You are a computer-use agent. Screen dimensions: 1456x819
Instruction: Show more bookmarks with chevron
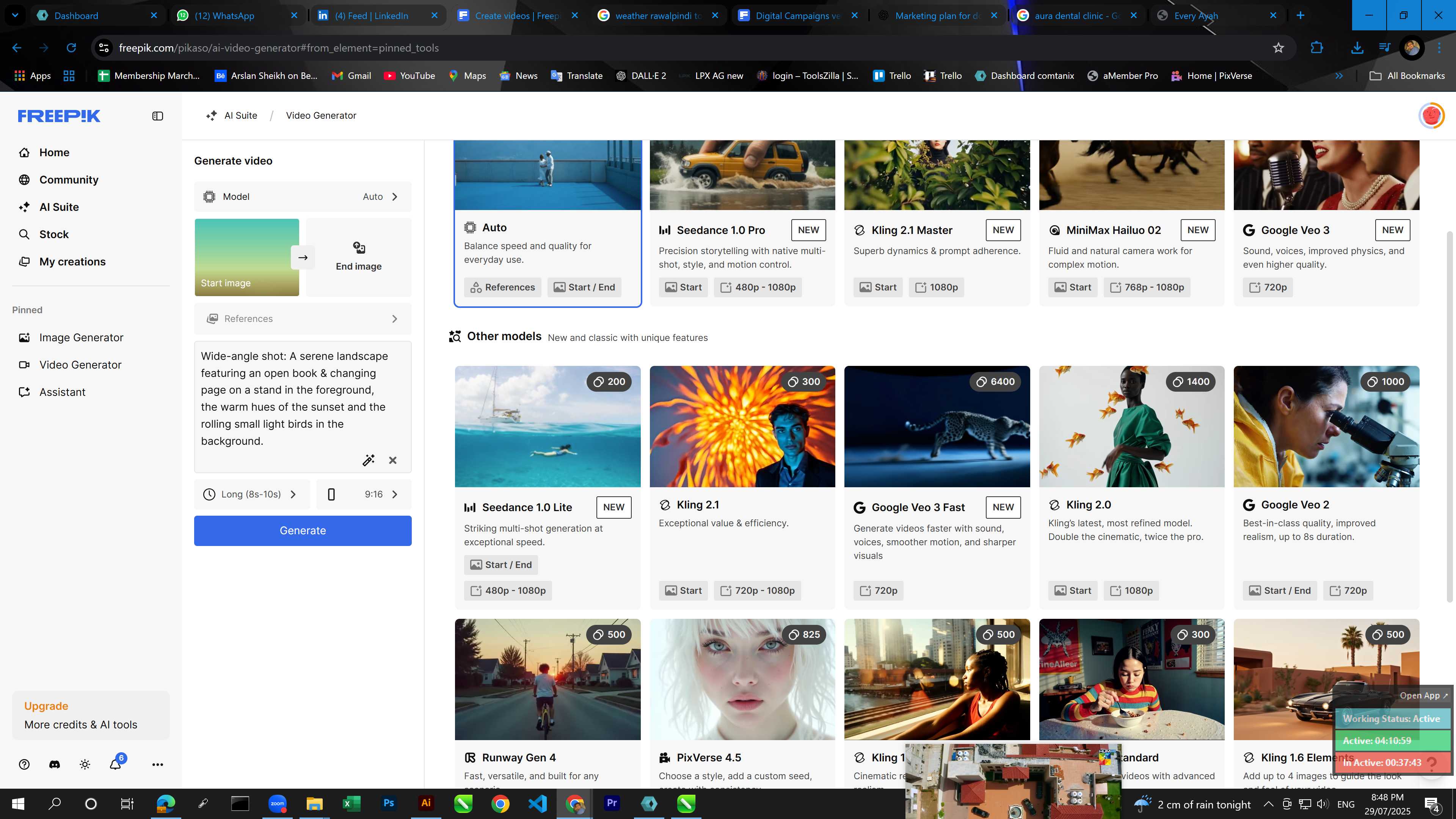(x=1339, y=76)
